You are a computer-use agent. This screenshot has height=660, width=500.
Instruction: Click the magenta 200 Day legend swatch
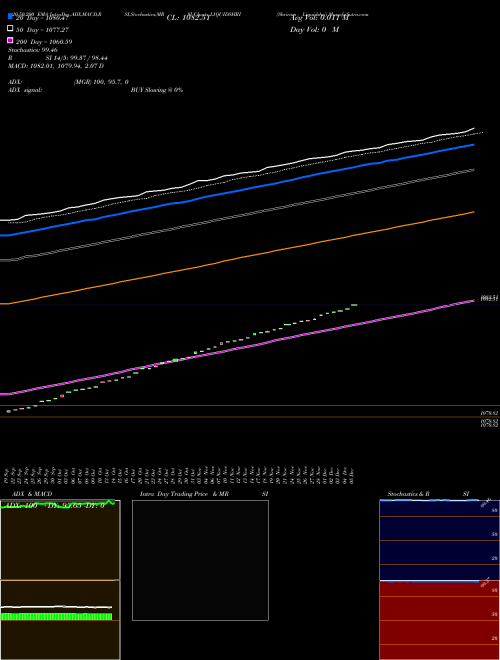10,40
